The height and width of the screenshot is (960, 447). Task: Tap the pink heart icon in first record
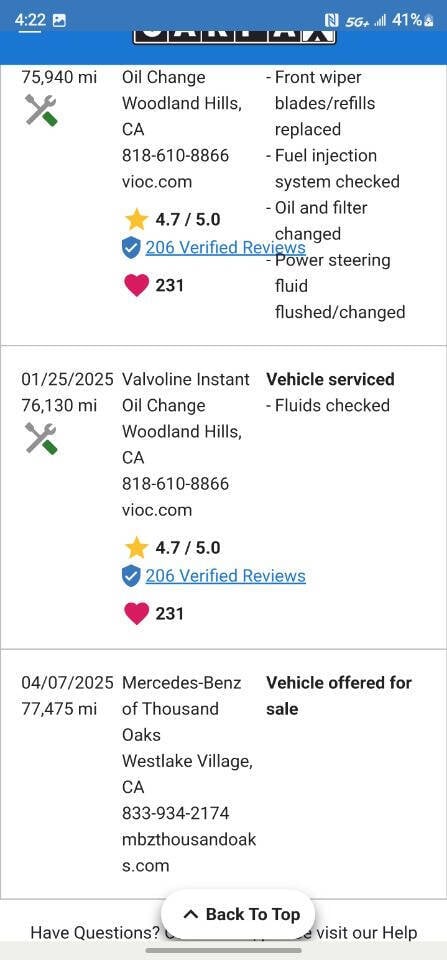[x=137, y=285]
